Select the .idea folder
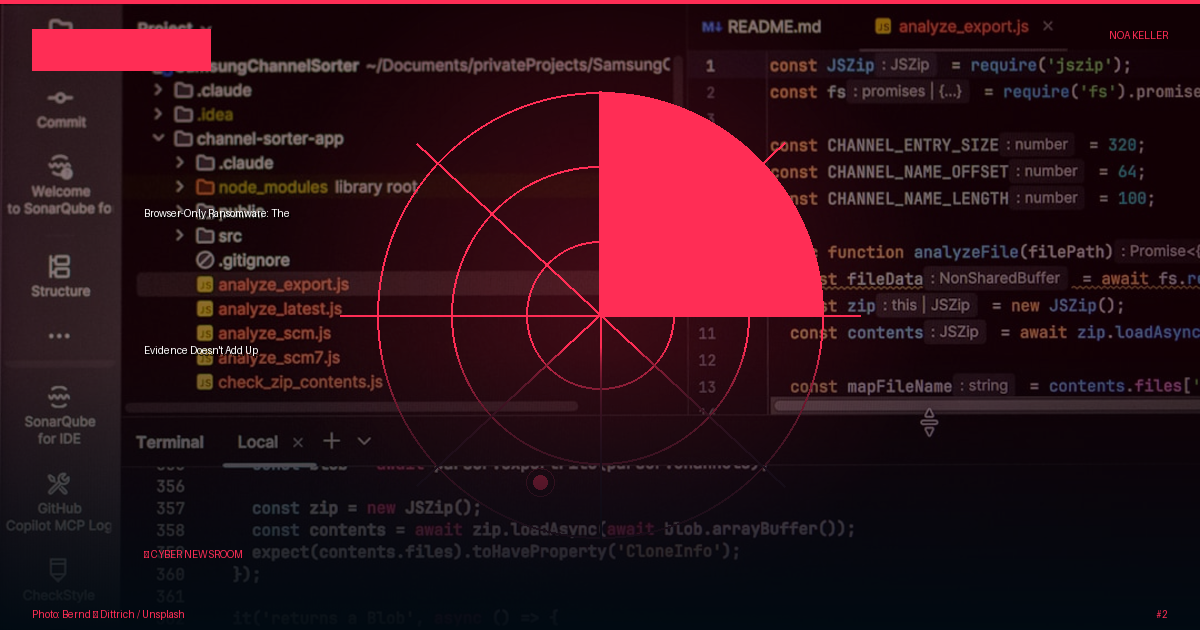The width and height of the screenshot is (1200, 630). click(x=214, y=114)
